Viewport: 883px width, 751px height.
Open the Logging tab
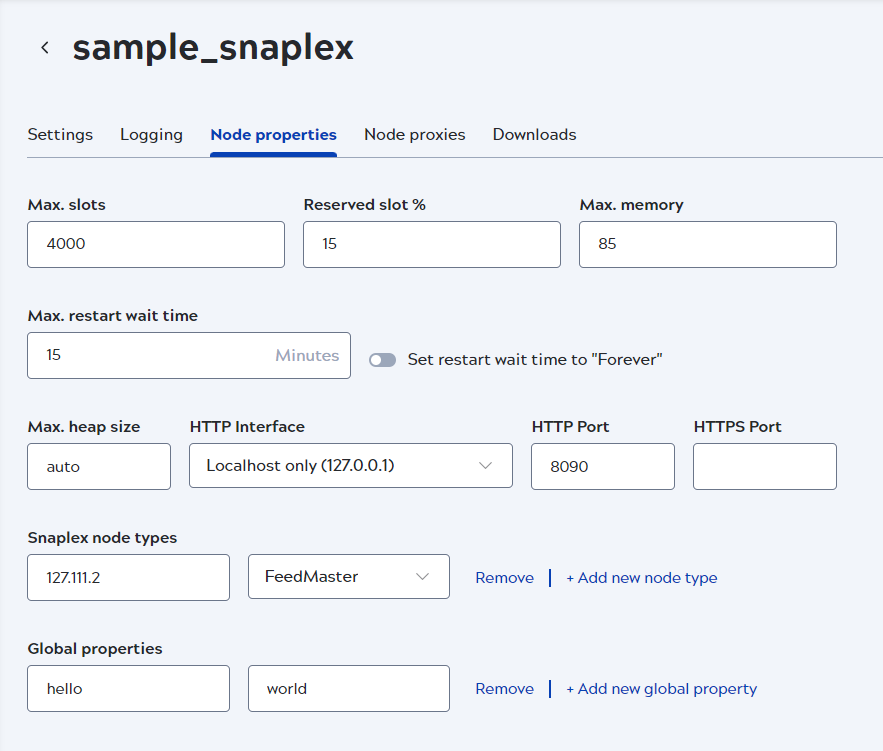tap(151, 134)
